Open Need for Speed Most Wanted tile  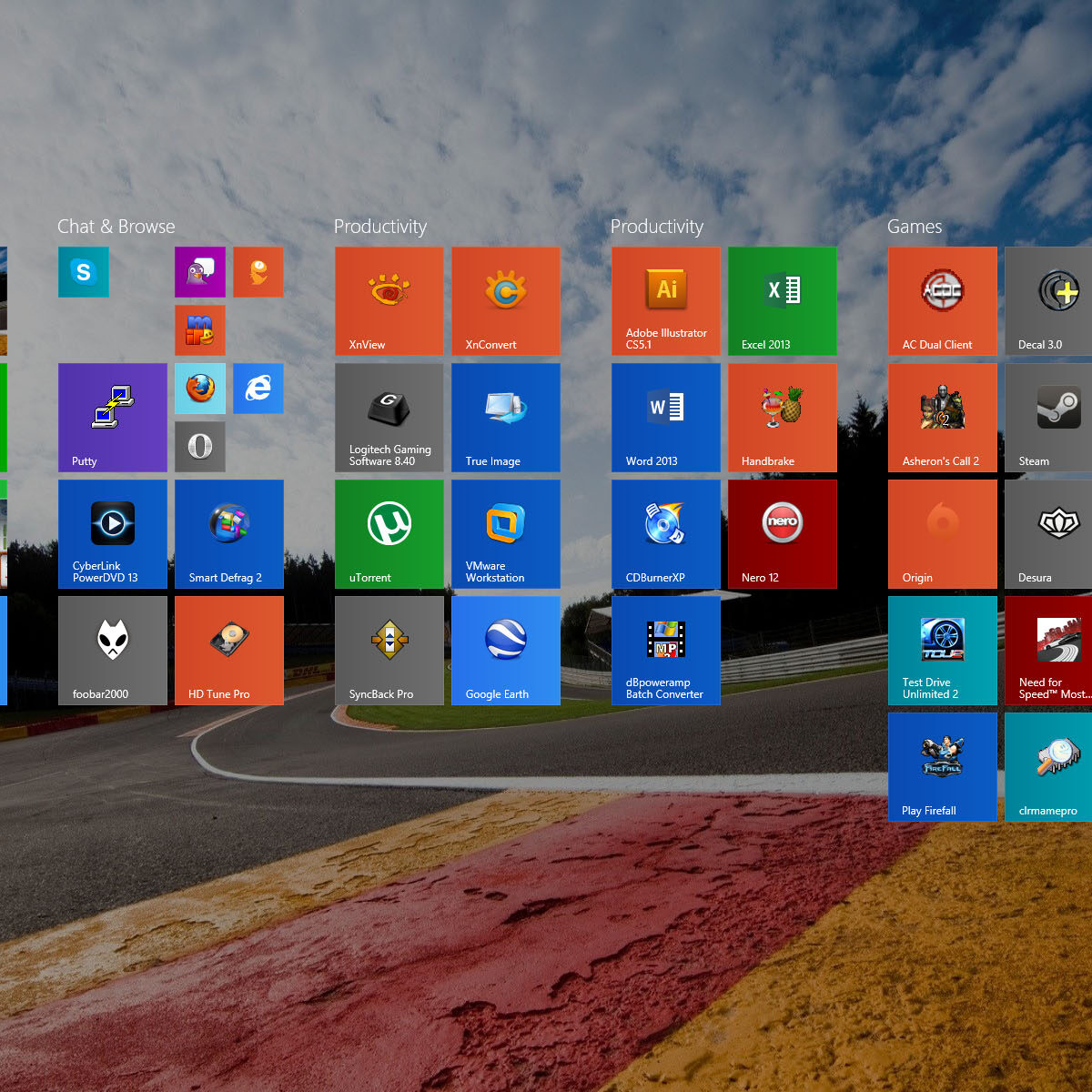[x=1048, y=651]
